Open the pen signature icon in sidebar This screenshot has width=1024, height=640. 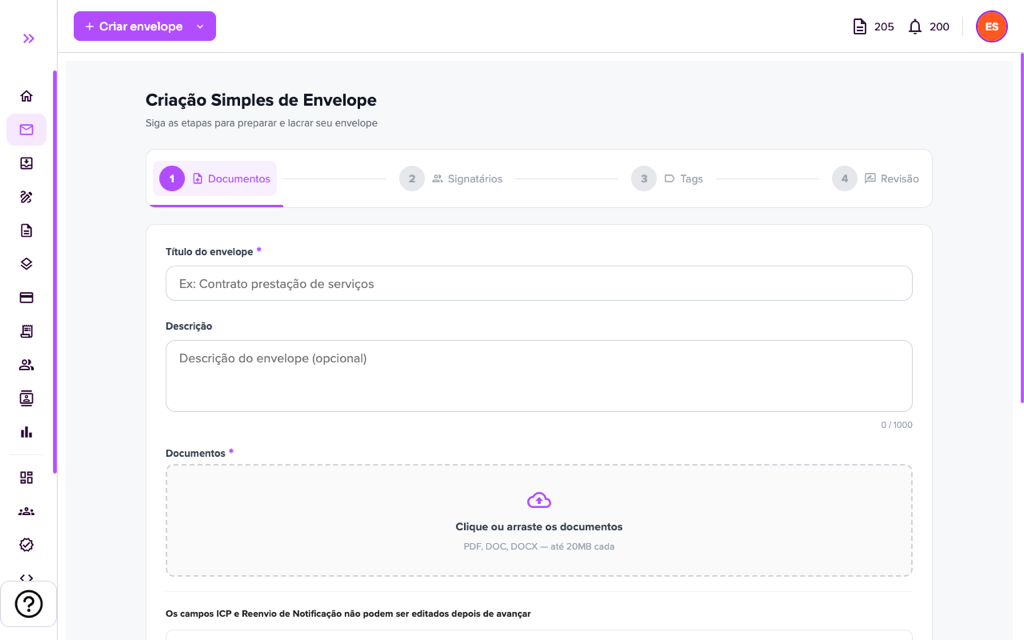point(26,197)
